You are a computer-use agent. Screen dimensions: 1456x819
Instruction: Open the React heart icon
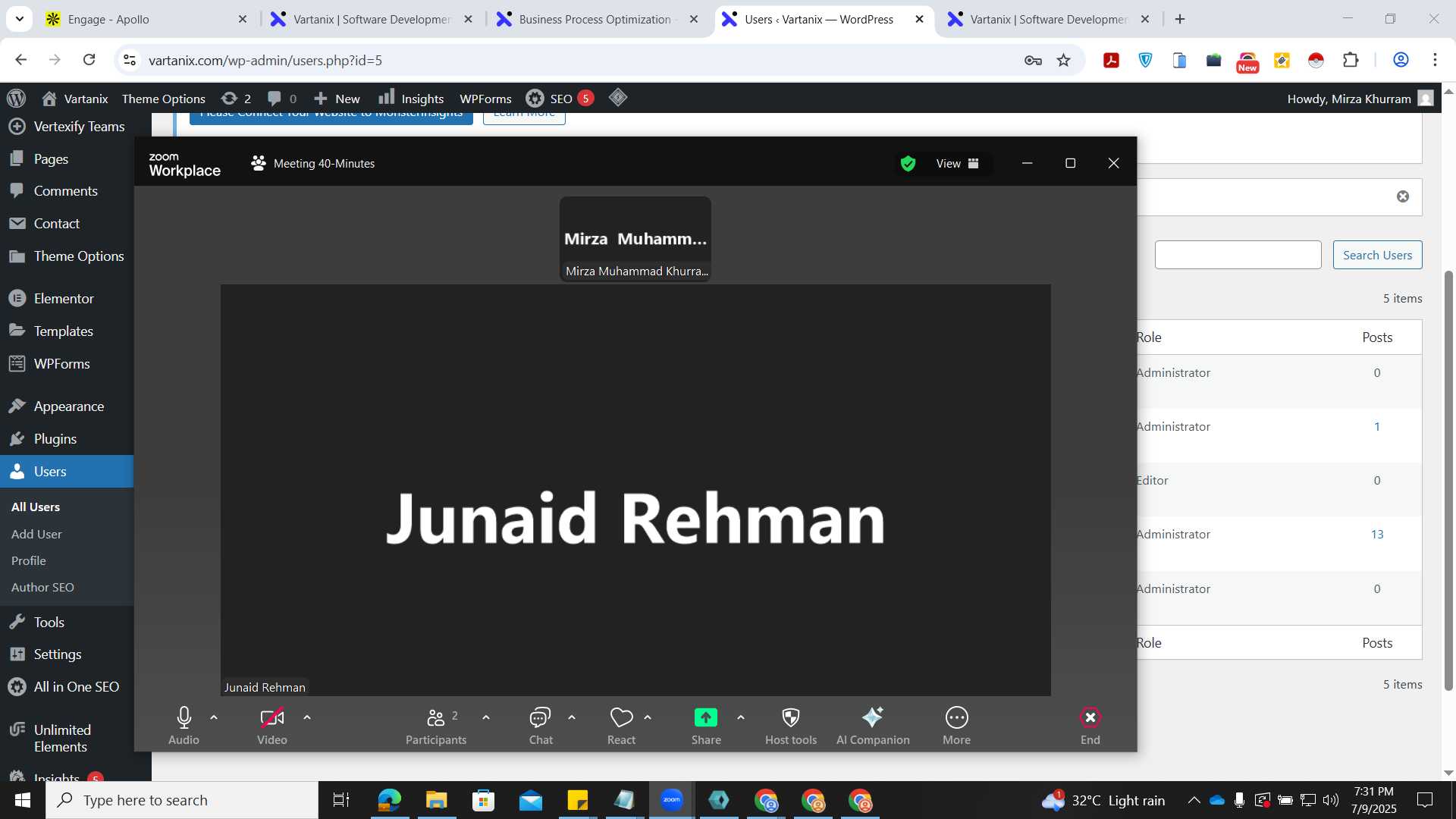pyautogui.click(x=621, y=717)
